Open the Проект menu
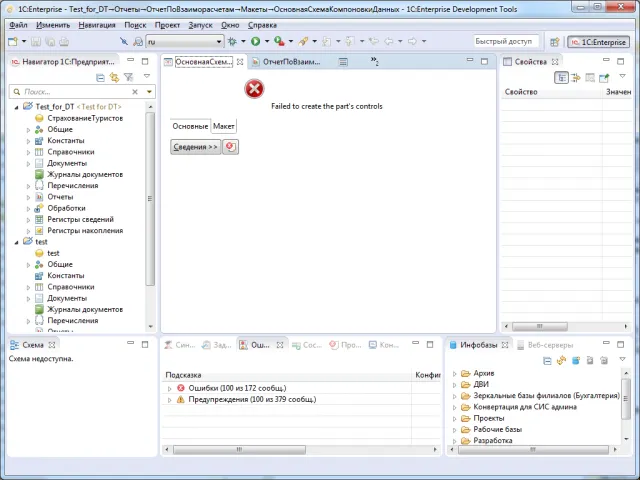The image size is (640, 480). pyautogui.click(x=167, y=25)
